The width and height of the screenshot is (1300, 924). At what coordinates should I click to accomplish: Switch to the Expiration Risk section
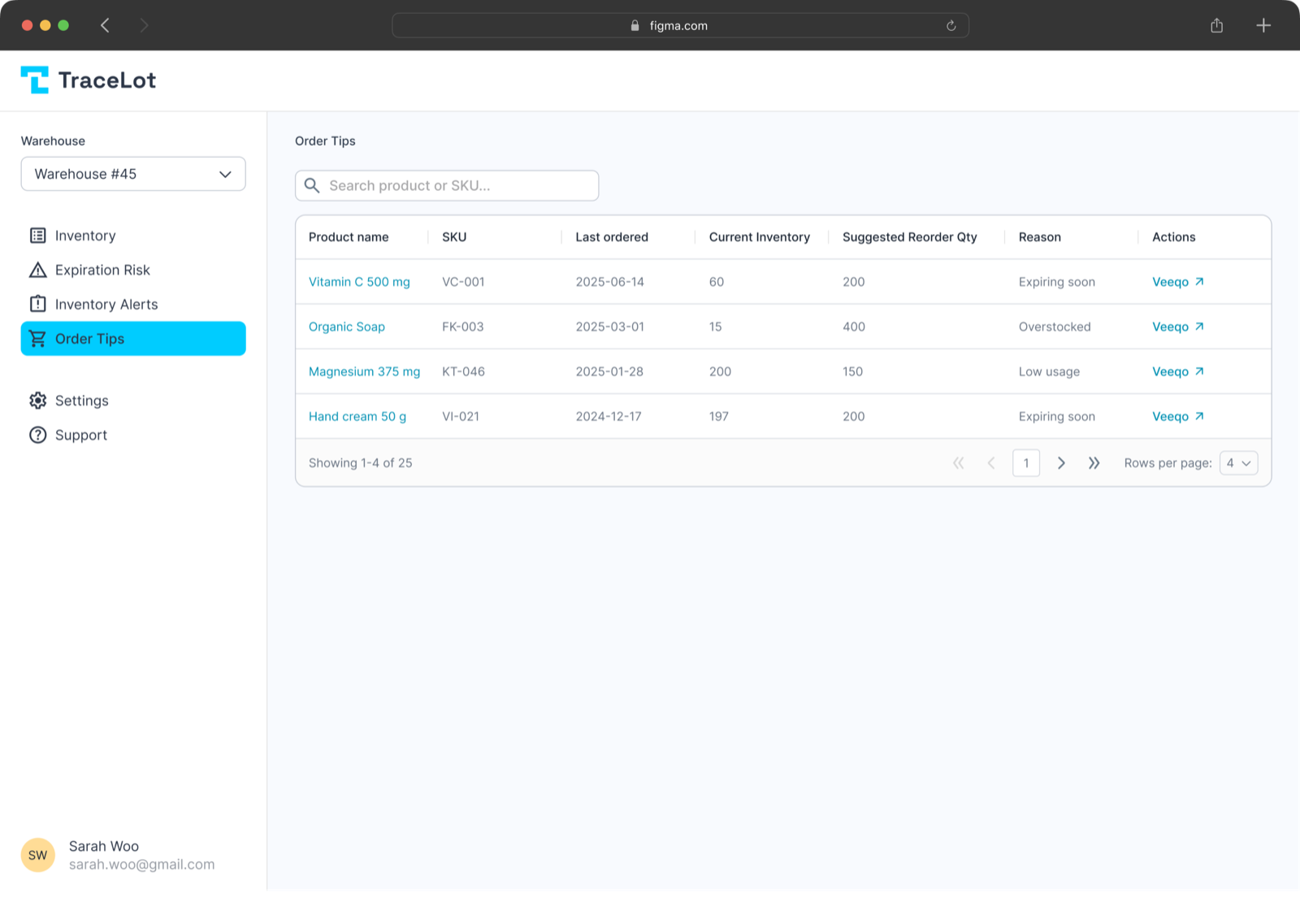click(x=102, y=269)
